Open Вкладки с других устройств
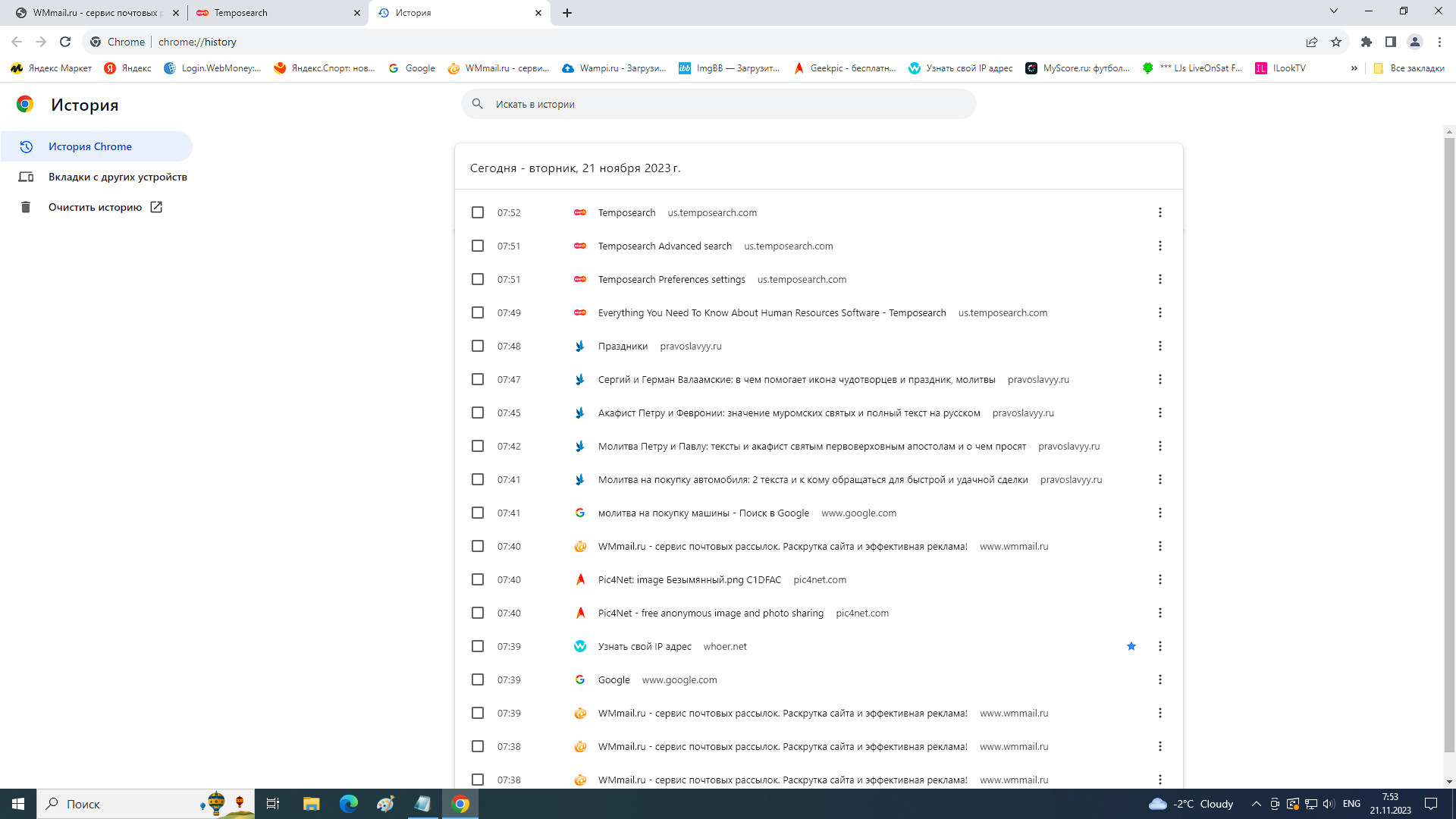This screenshot has width=1456, height=819. click(x=96, y=177)
